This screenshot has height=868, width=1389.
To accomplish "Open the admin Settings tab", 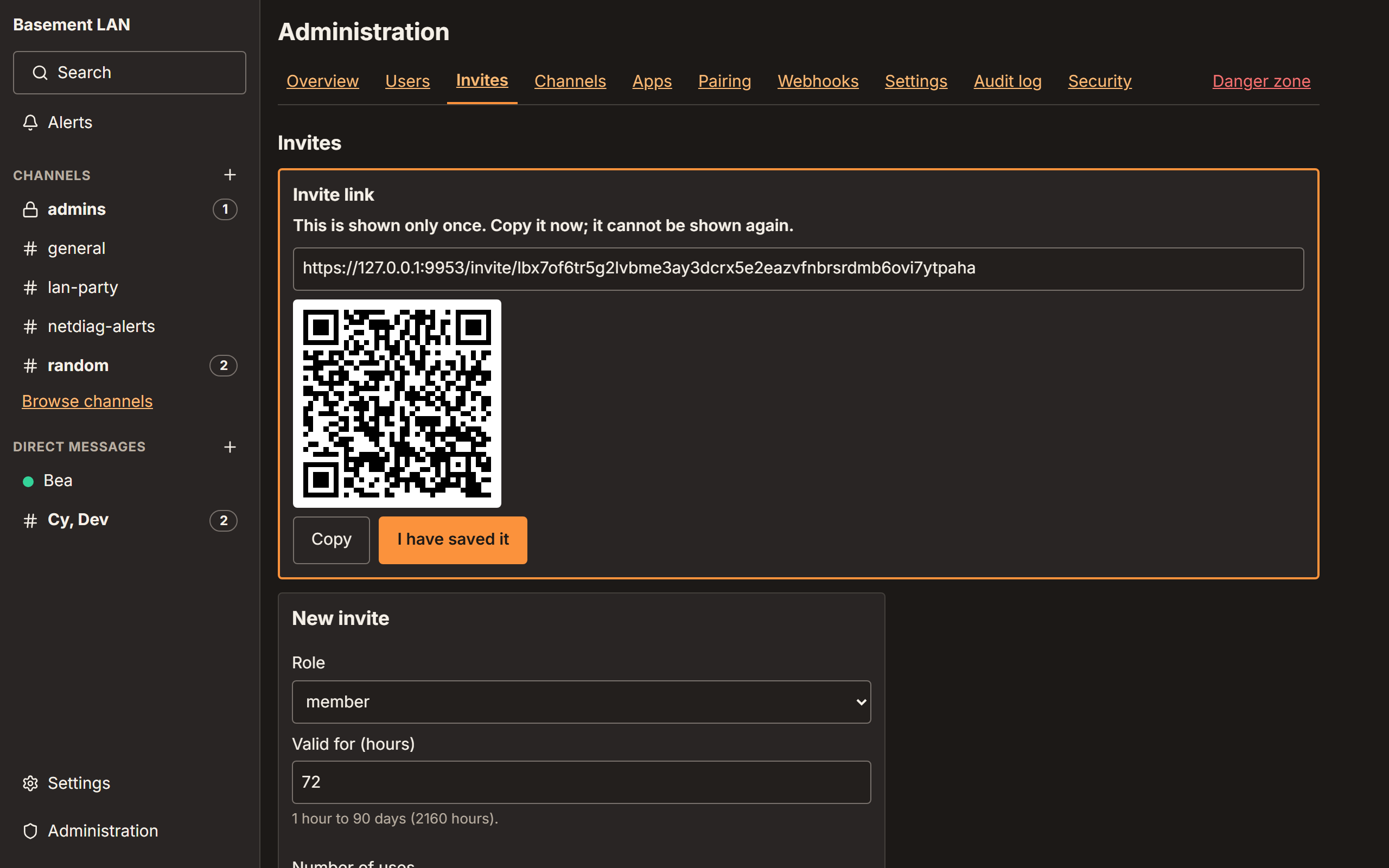I will (916, 81).
